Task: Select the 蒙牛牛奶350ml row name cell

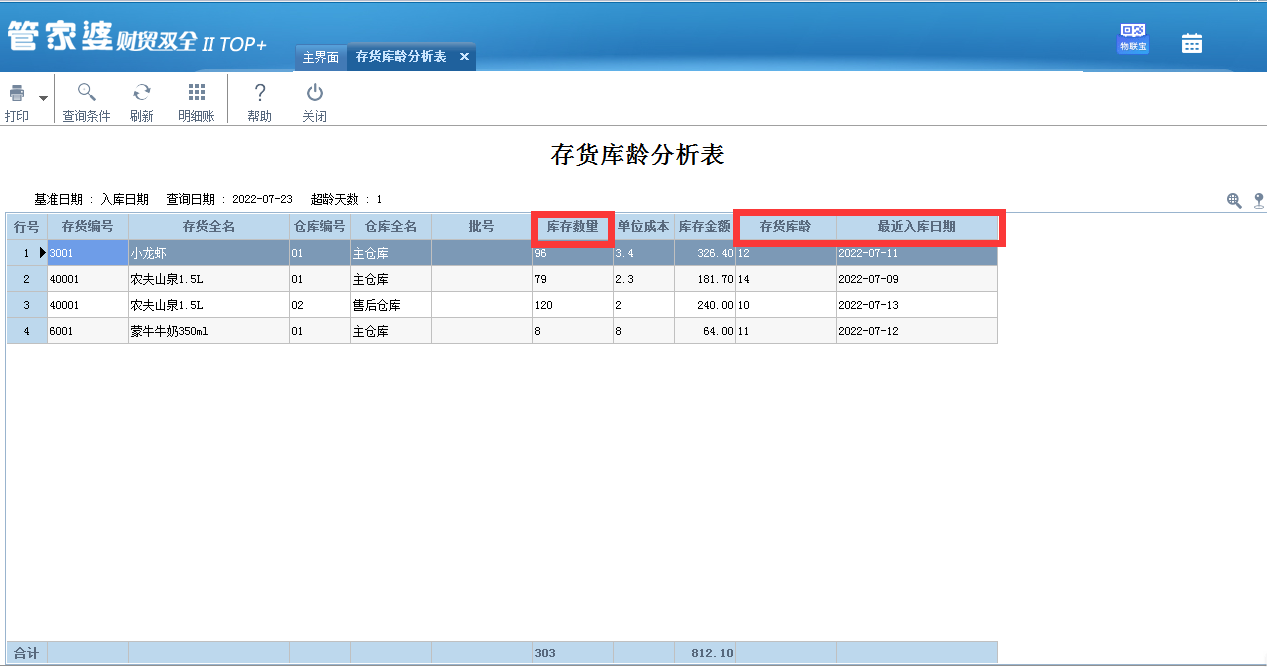Action: [x=208, y=331]
